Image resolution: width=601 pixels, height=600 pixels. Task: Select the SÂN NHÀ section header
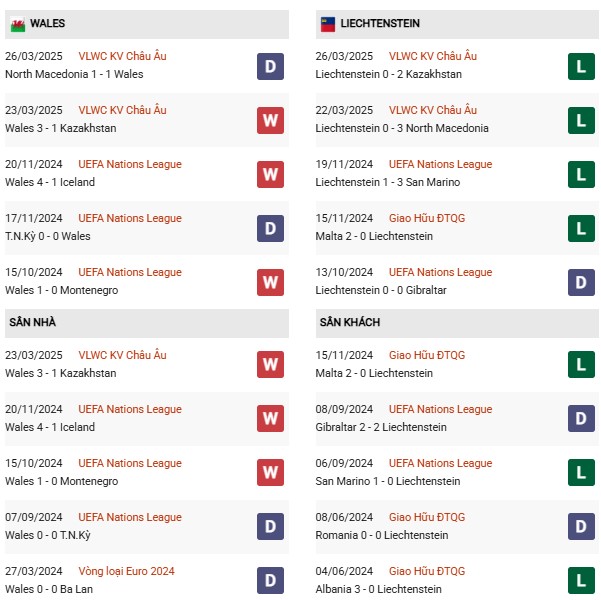point(147,323)
